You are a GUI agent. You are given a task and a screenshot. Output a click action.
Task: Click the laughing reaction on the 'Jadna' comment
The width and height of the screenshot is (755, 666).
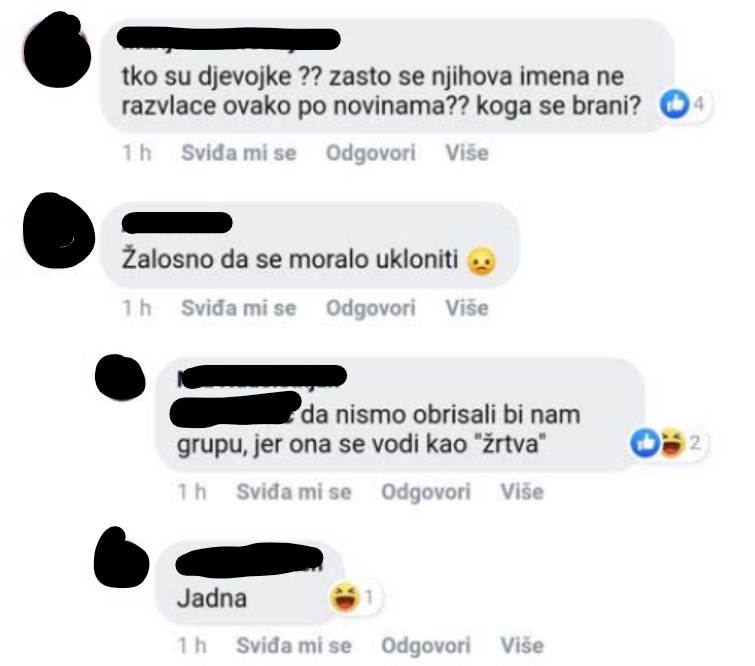pyautogui.click(x=345, y=597)
